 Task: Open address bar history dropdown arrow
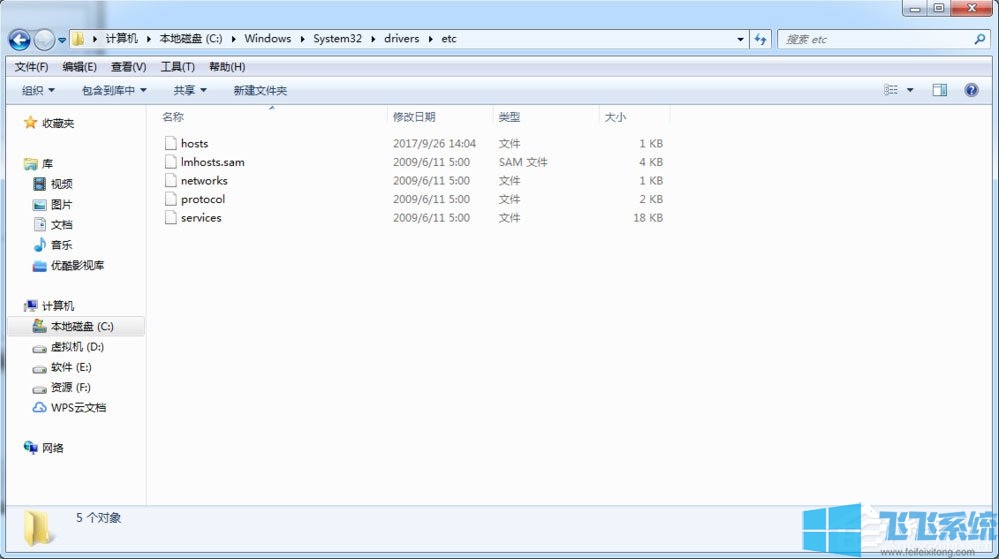point(740,40)
